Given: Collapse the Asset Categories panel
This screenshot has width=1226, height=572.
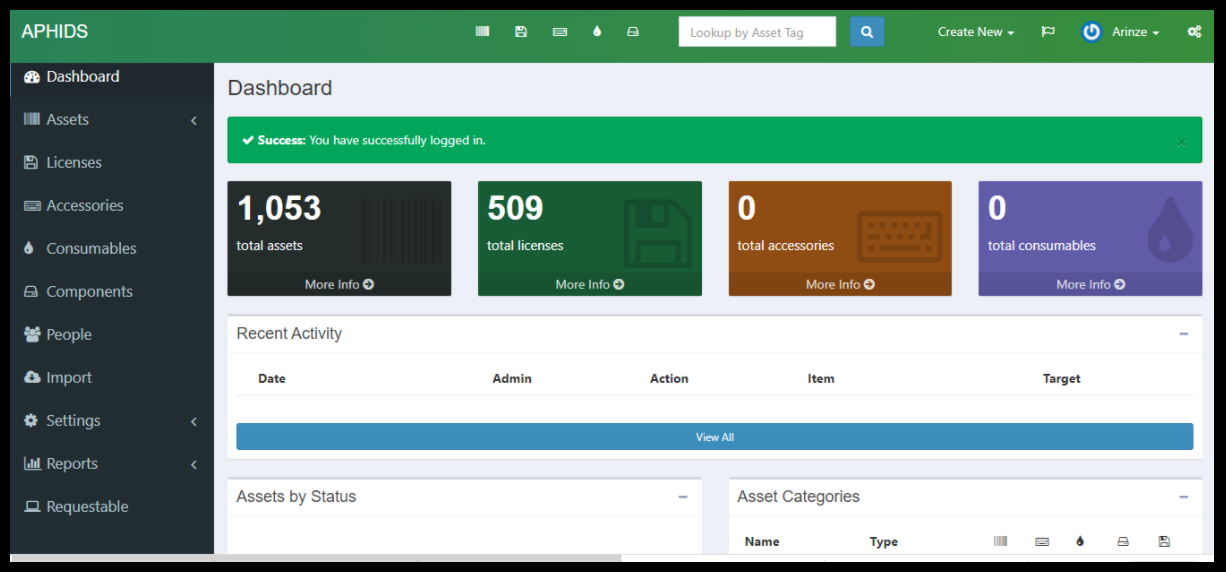Looking at the screenshot, I should click(x=1184, y=497).
